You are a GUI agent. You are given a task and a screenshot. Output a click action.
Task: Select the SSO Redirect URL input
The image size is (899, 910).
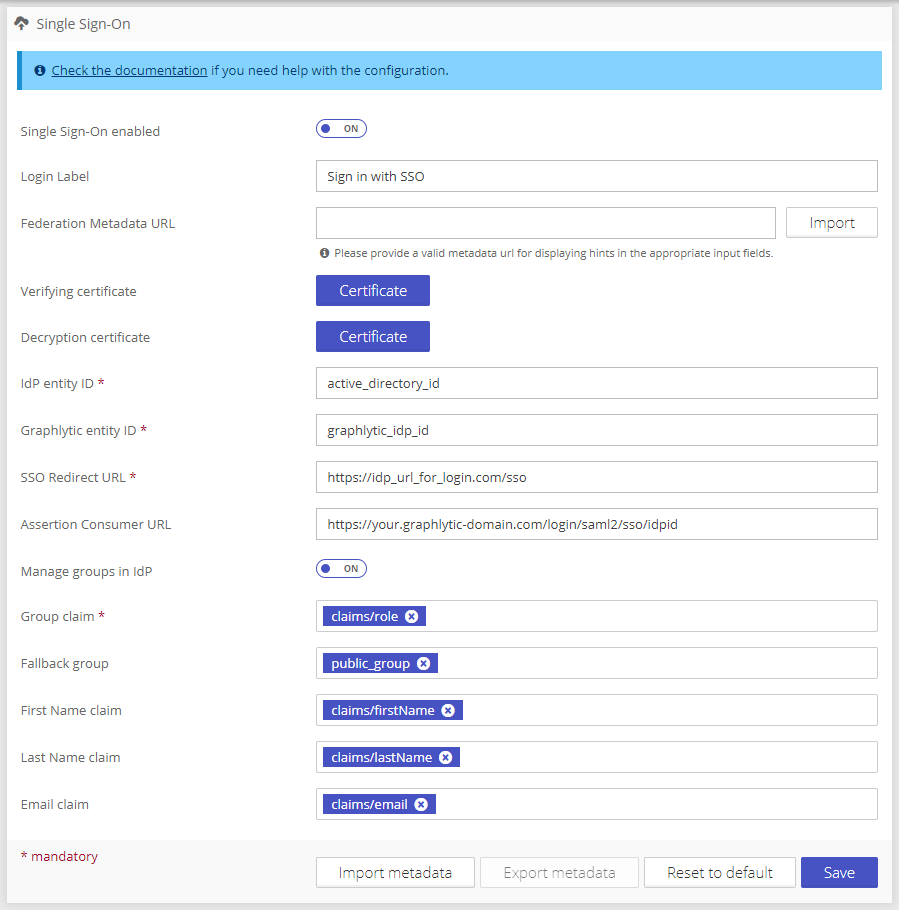pos(596,477)
